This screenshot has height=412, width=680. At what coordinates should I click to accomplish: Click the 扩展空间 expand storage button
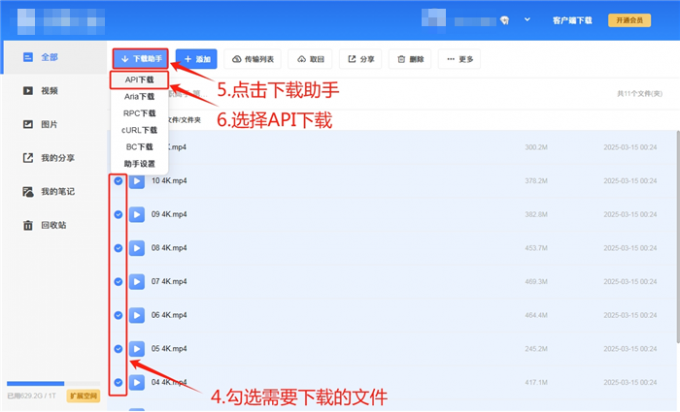[x=83, y=396]
